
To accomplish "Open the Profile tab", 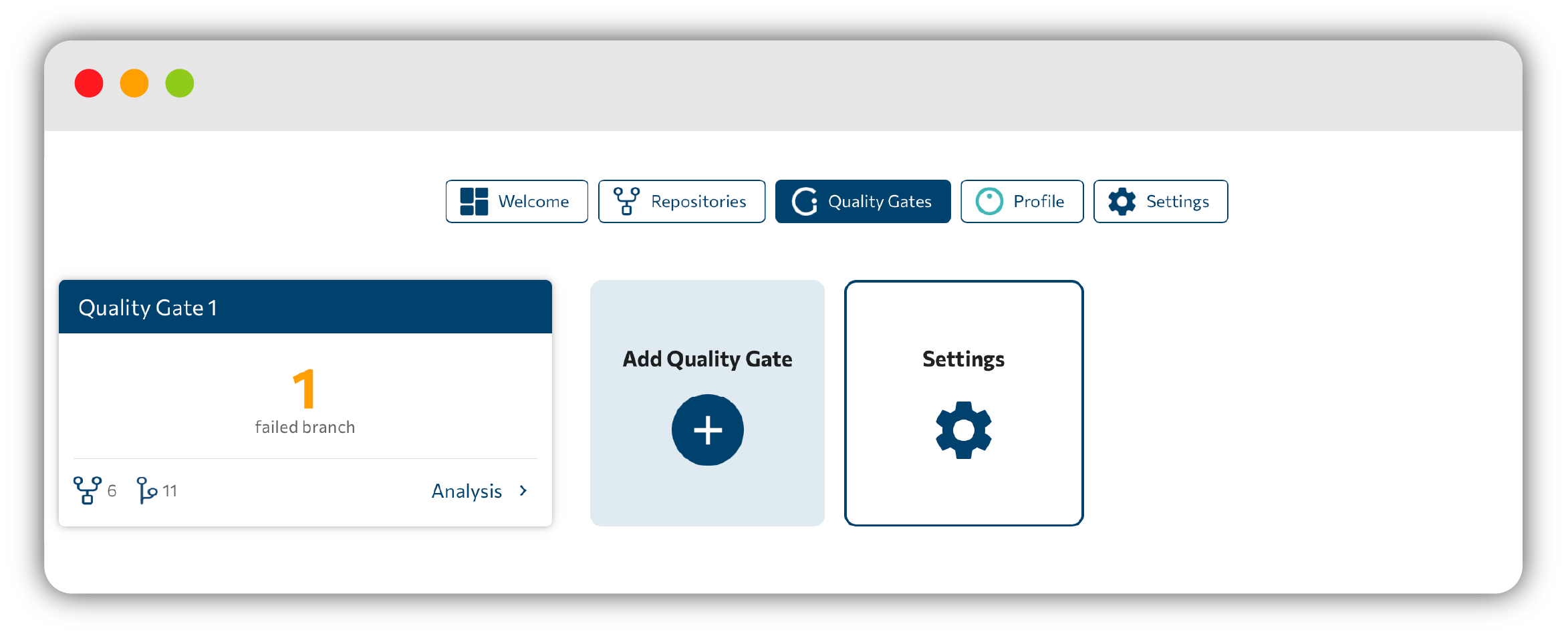I will pos(1022,201).
